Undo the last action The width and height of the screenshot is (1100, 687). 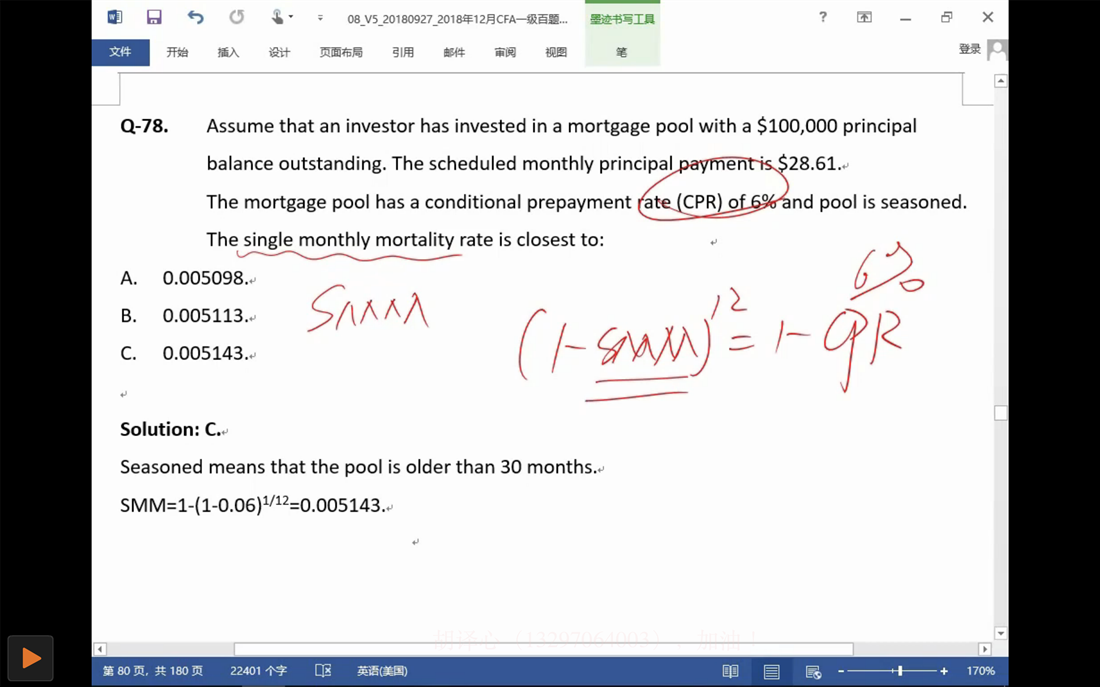coord(195,18)
